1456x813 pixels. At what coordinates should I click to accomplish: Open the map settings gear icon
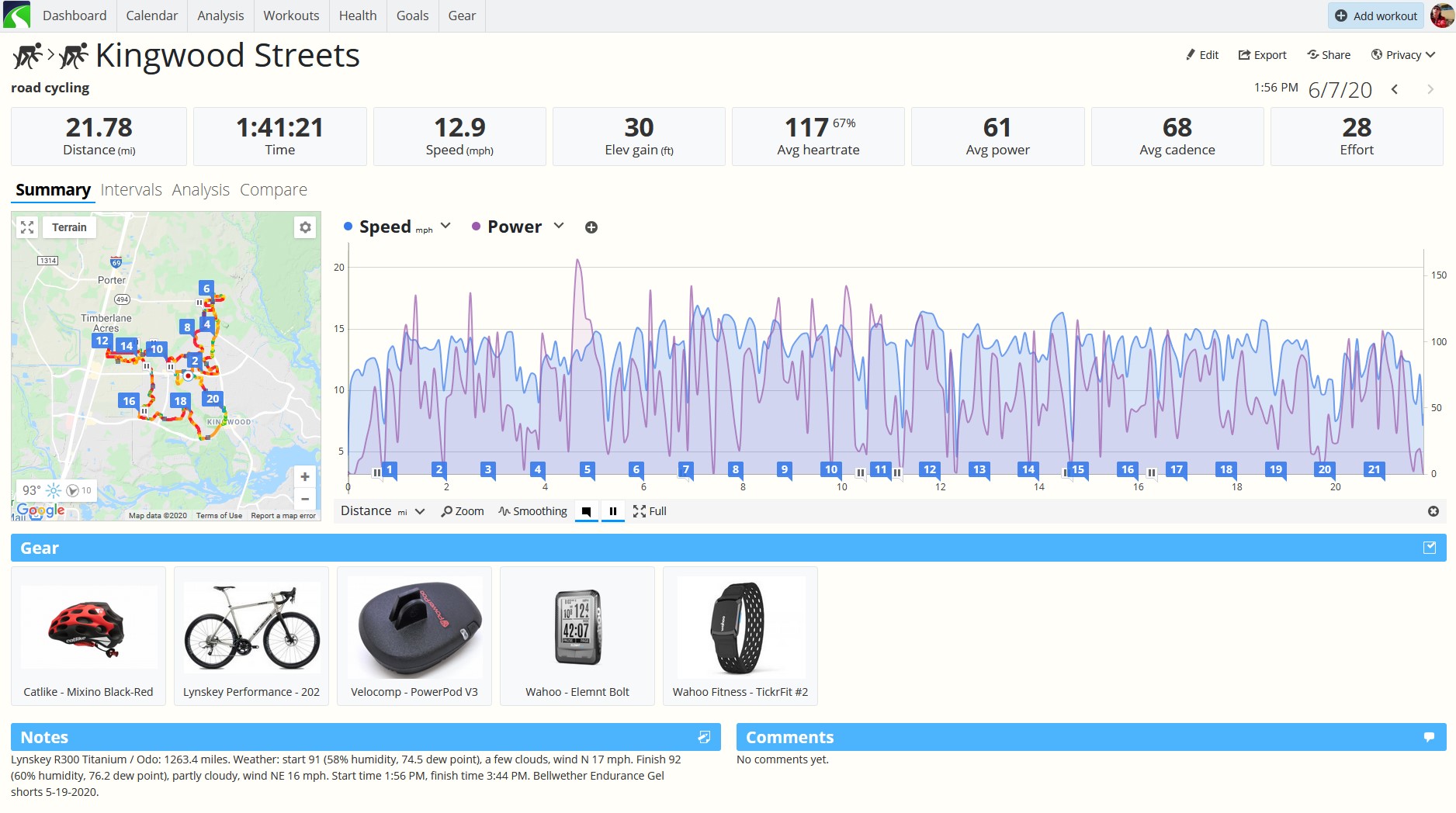coord(305,227)
